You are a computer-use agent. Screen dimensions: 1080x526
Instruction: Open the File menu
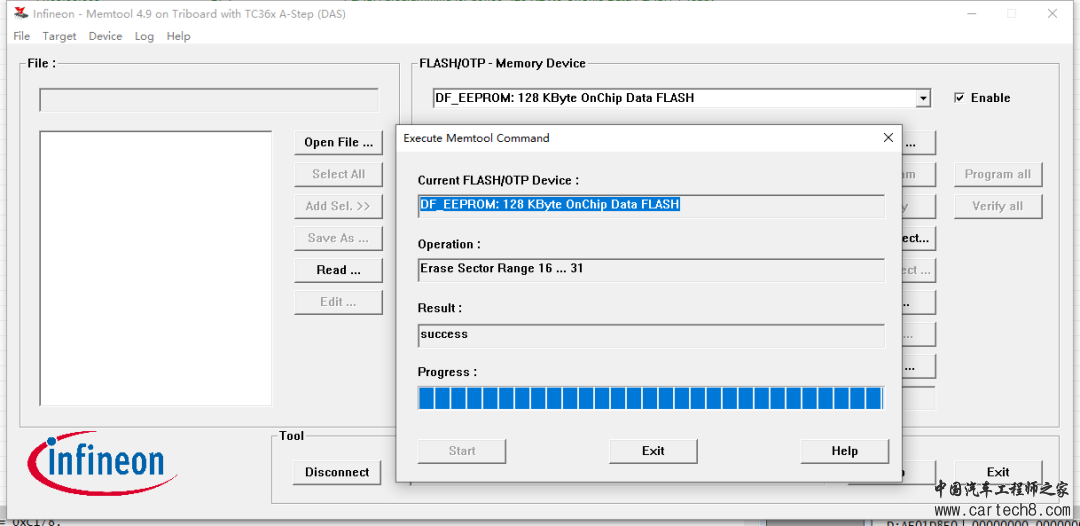[21, 36]
